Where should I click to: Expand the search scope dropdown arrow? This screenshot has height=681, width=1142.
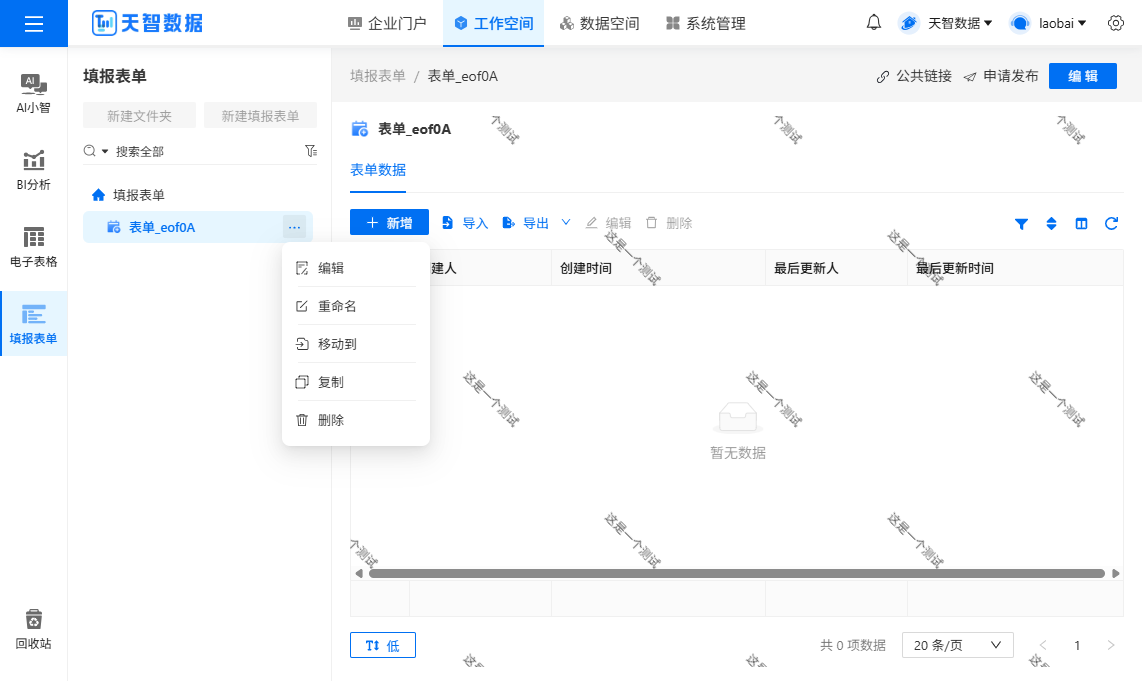tap(104, 151)
